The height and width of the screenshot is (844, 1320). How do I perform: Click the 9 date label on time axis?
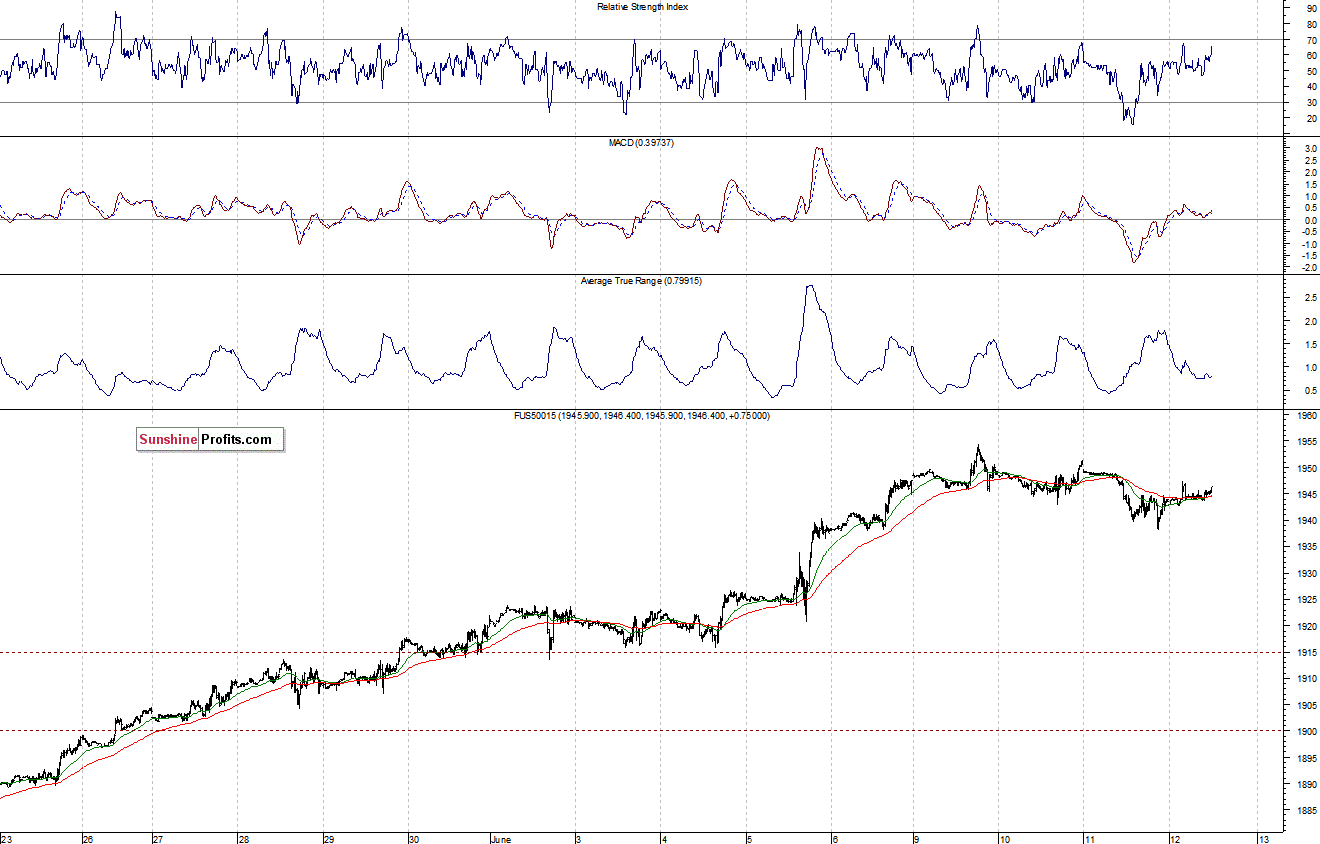pyautogui.click(x=916, y=838)
